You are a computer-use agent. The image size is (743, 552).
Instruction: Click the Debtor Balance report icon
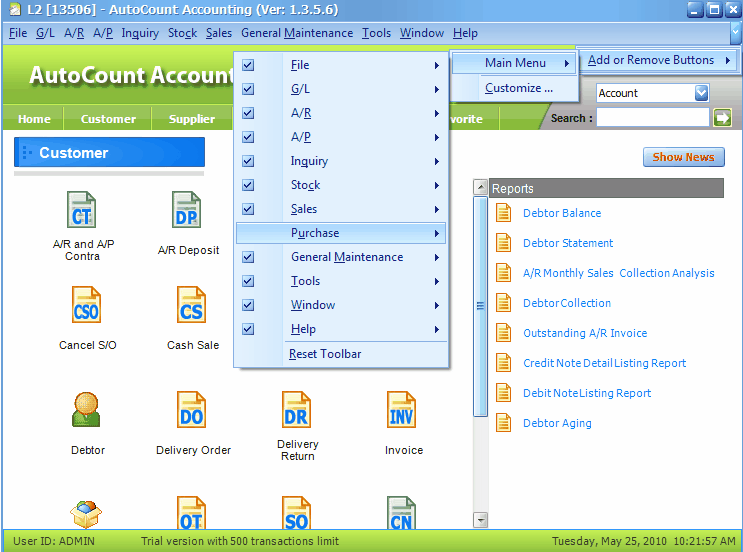click(x=503, y=213)
